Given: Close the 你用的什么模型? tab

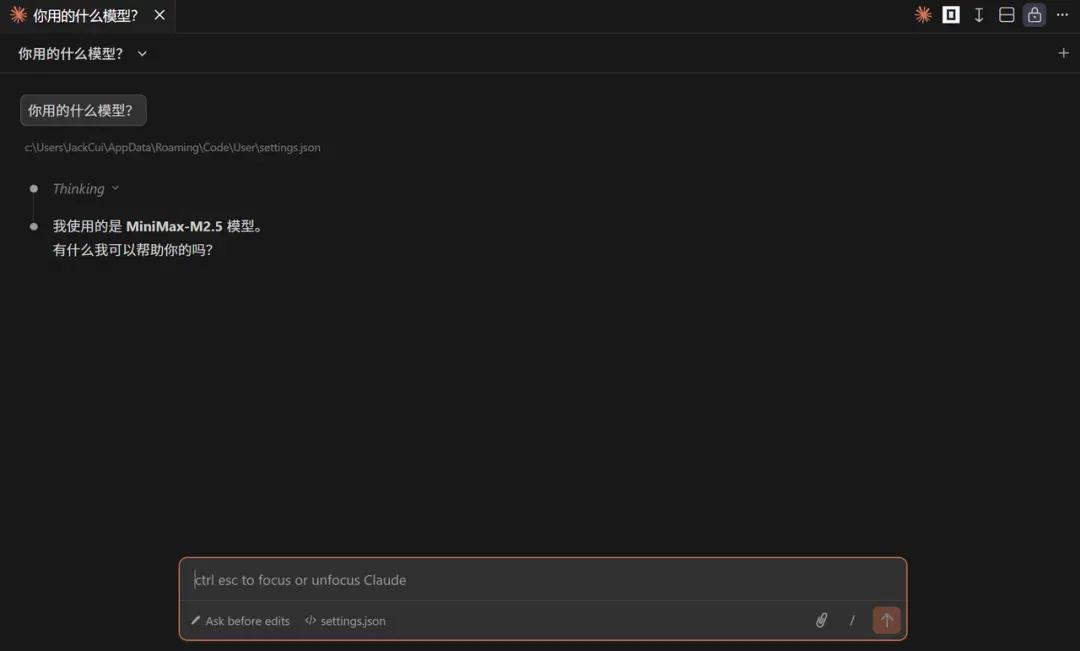Looking at the screenshot, I should 159,15.
